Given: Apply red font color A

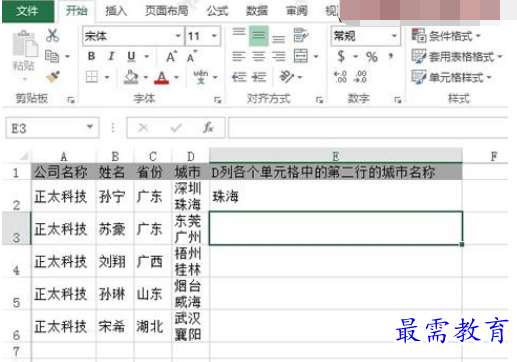Looking at the screenshot, I should pos(161,77).
